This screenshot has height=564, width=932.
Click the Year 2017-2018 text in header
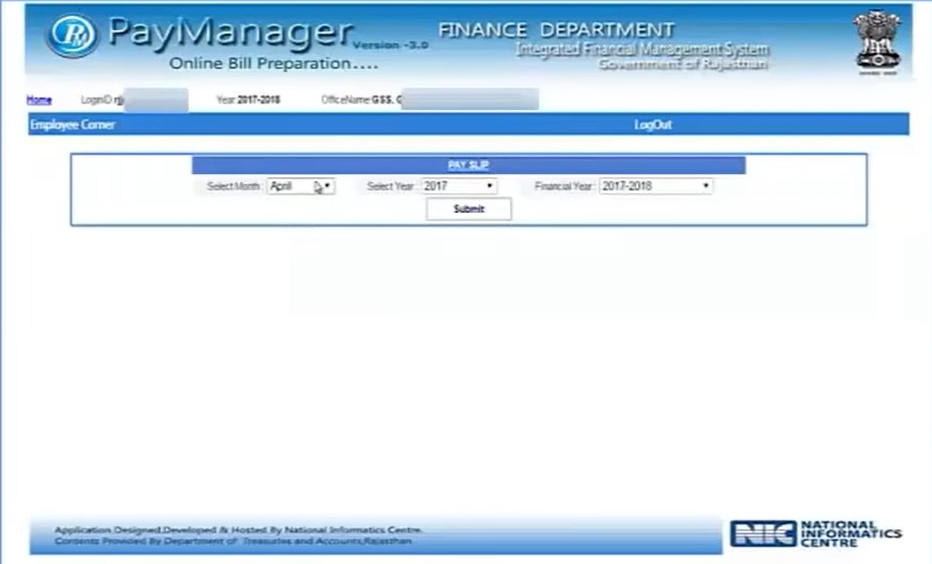point(248,100)
